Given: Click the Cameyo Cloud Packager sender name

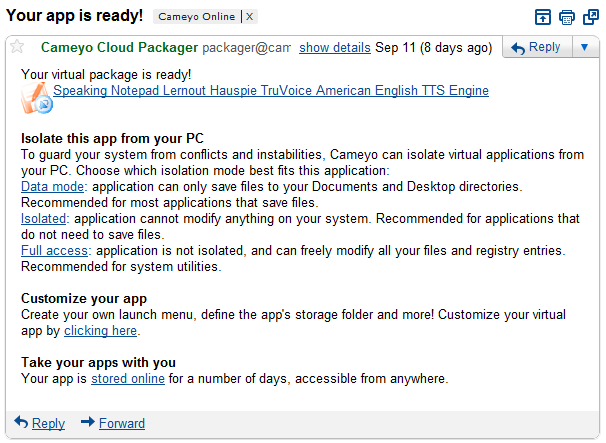Looking at the screenshot, I should click(119, 48).
